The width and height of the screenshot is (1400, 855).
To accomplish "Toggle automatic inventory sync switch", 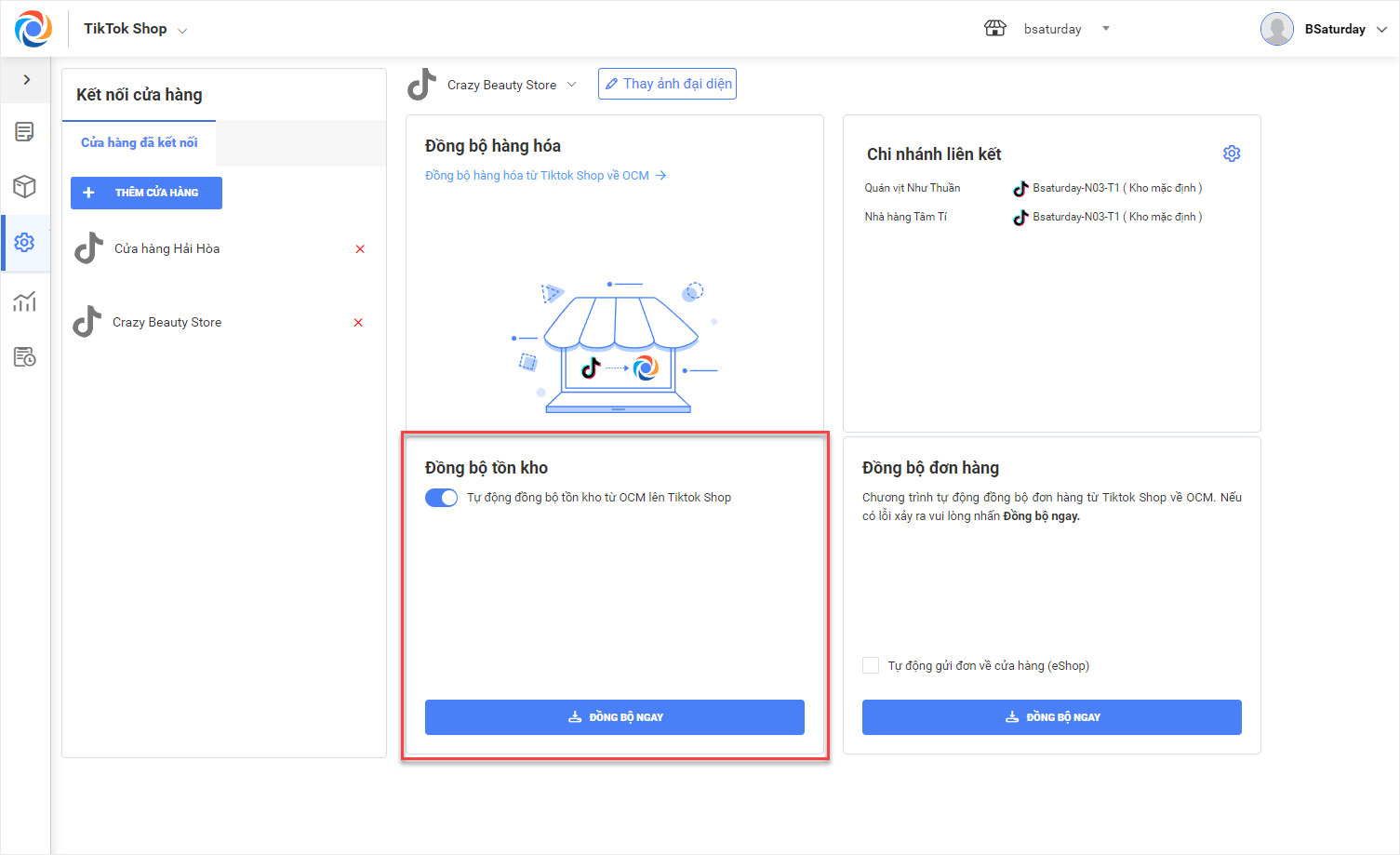I will coord(441,498).
